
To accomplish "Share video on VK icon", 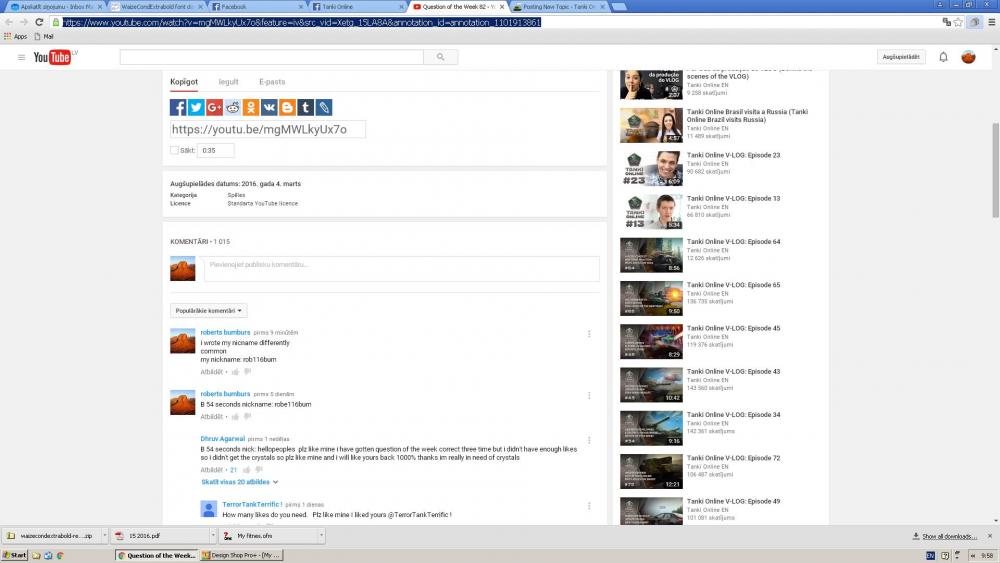I will pos(269,107).
